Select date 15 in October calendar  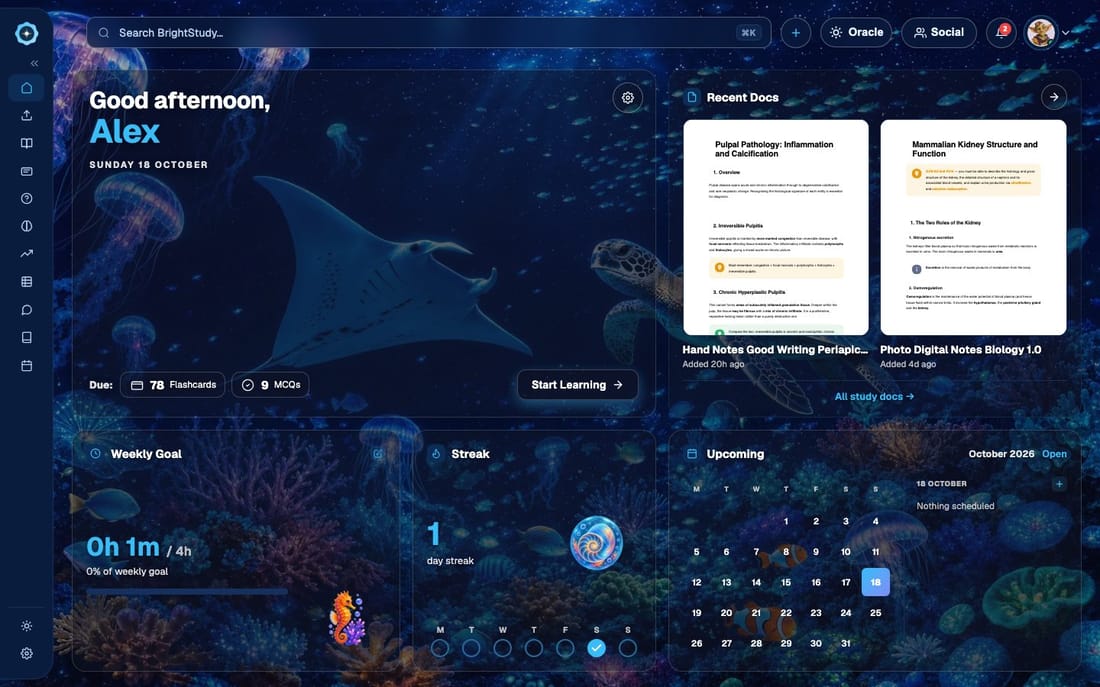(786, 582)
